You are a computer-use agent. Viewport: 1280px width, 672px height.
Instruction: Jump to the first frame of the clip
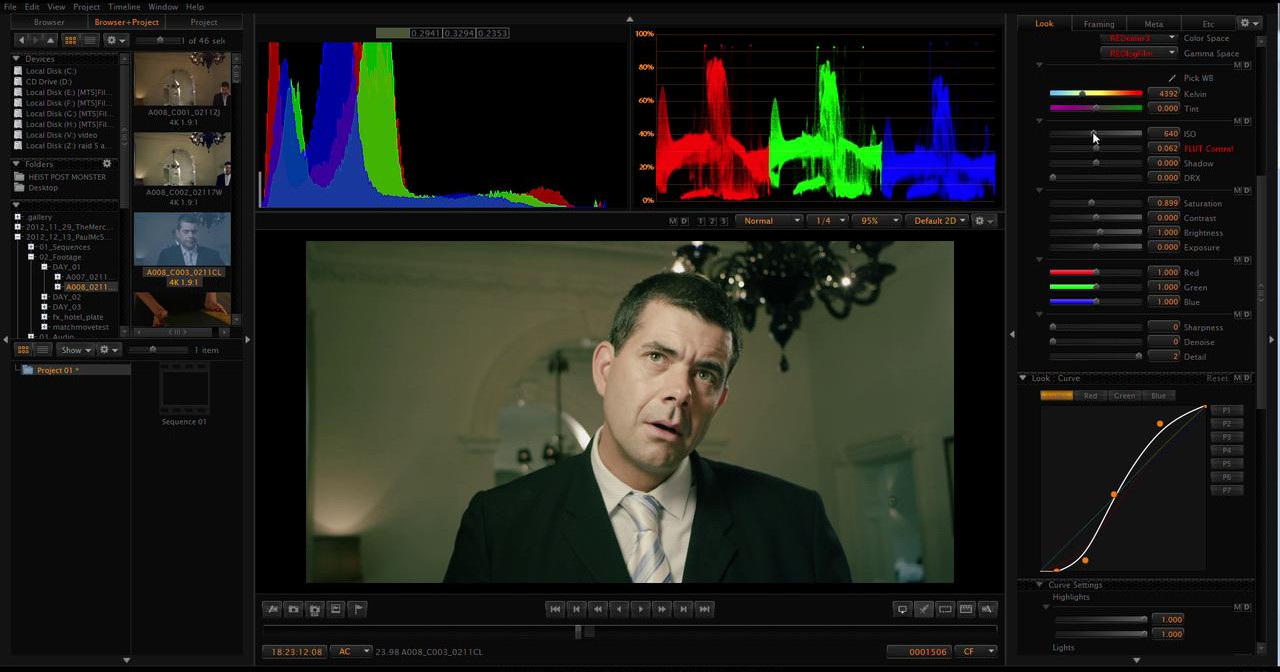555,608
